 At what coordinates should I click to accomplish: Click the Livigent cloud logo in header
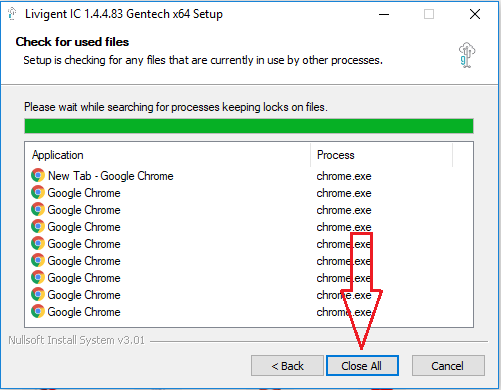coord(467,55)
